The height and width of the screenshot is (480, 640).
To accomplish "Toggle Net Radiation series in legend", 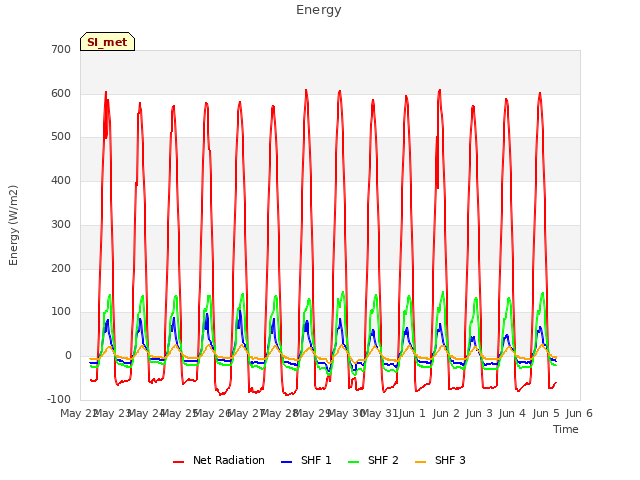I will coord(219,460).
